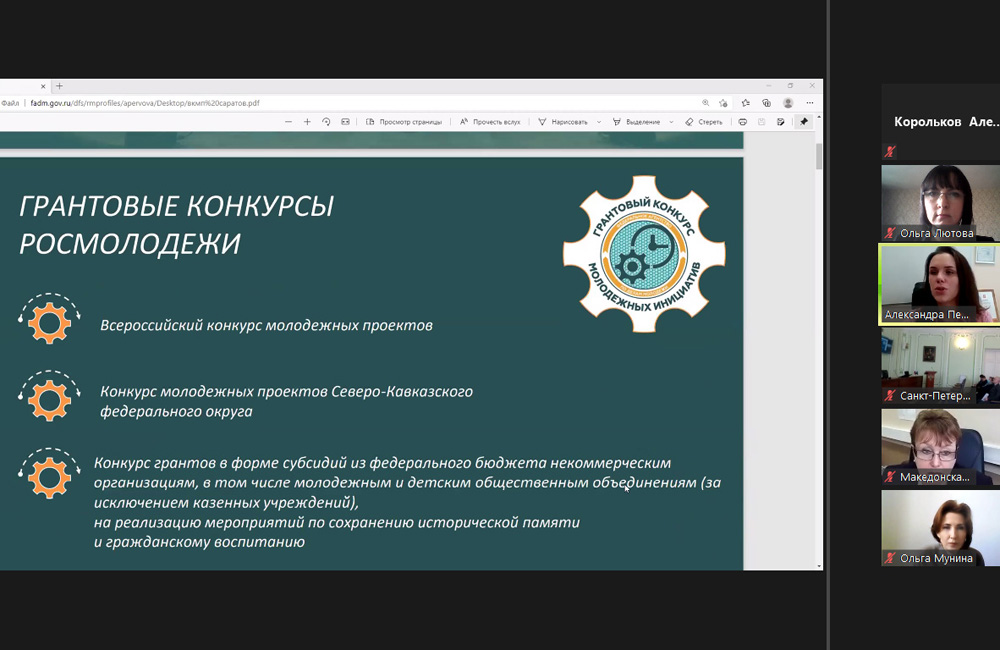Zoom out the PDF with minus icon
This screenshot has width=1000, height=650.
click(288, 122)
